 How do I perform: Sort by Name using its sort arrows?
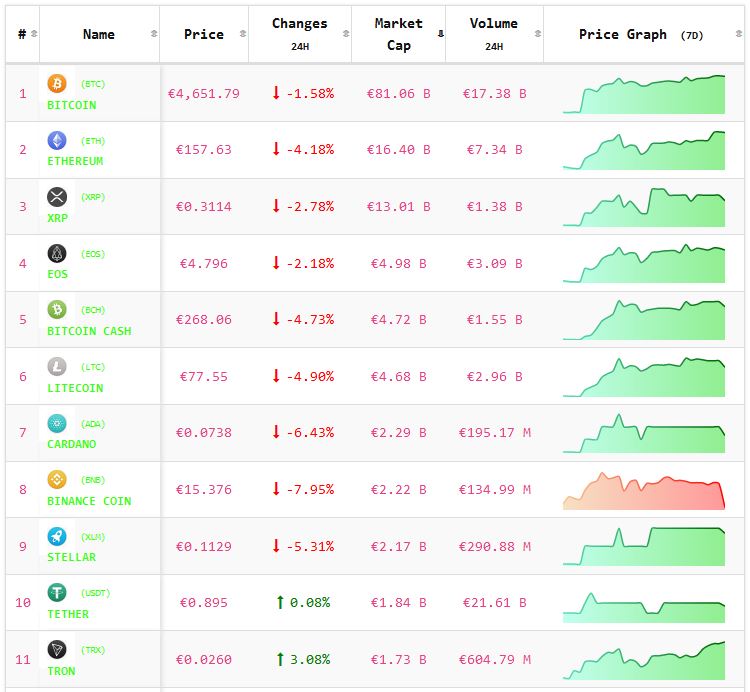(153, 34)
